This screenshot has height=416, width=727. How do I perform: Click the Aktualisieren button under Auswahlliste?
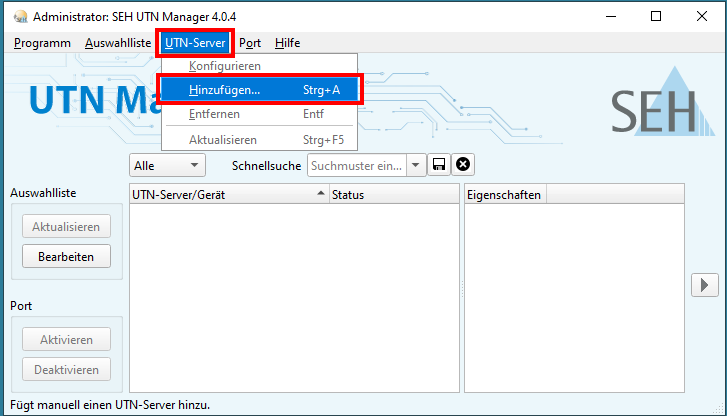click(x=66, y=227)
